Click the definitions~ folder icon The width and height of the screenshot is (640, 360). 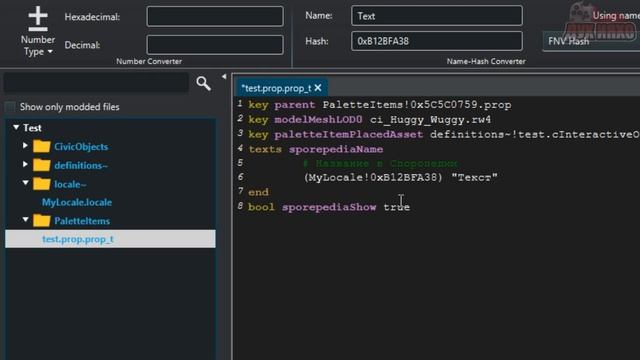tap(41, 165)
